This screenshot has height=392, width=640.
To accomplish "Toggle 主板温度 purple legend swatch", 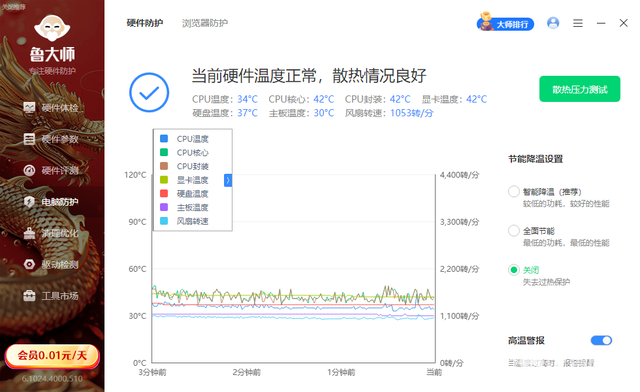I will pos(164,207).
